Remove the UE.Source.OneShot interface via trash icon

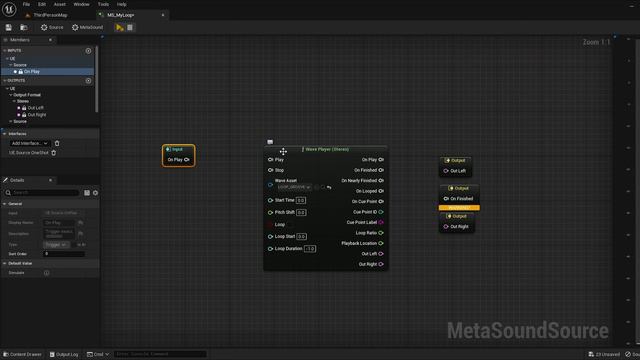coord(53,153)
